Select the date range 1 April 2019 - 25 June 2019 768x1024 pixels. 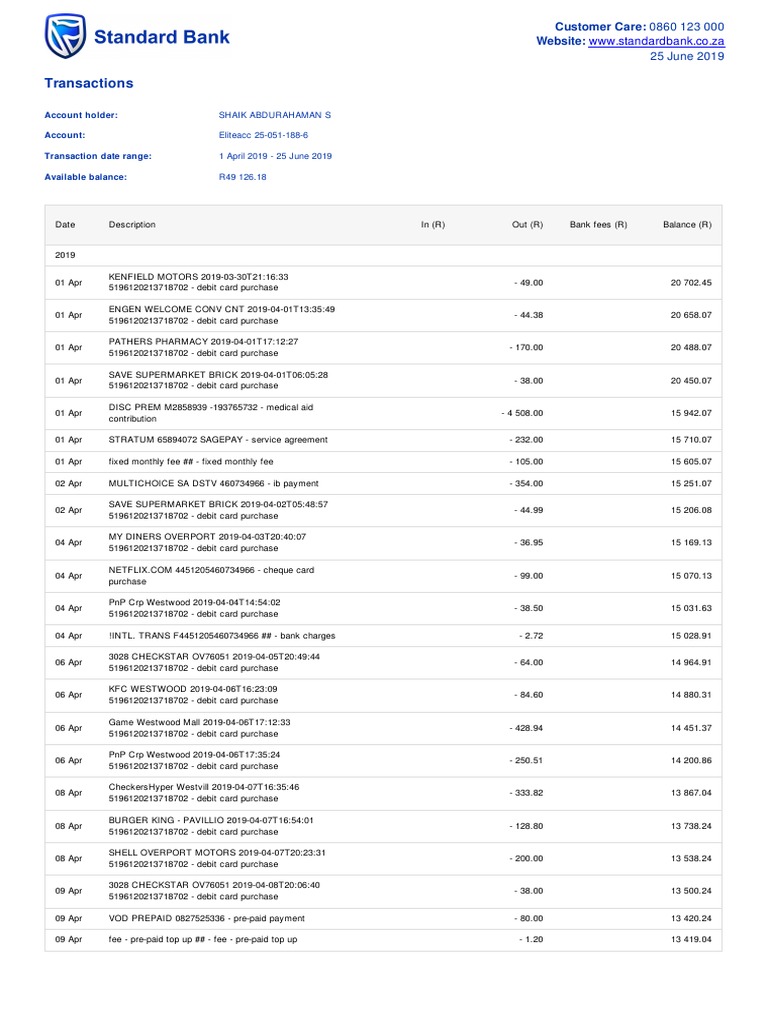tap(275, 156)
